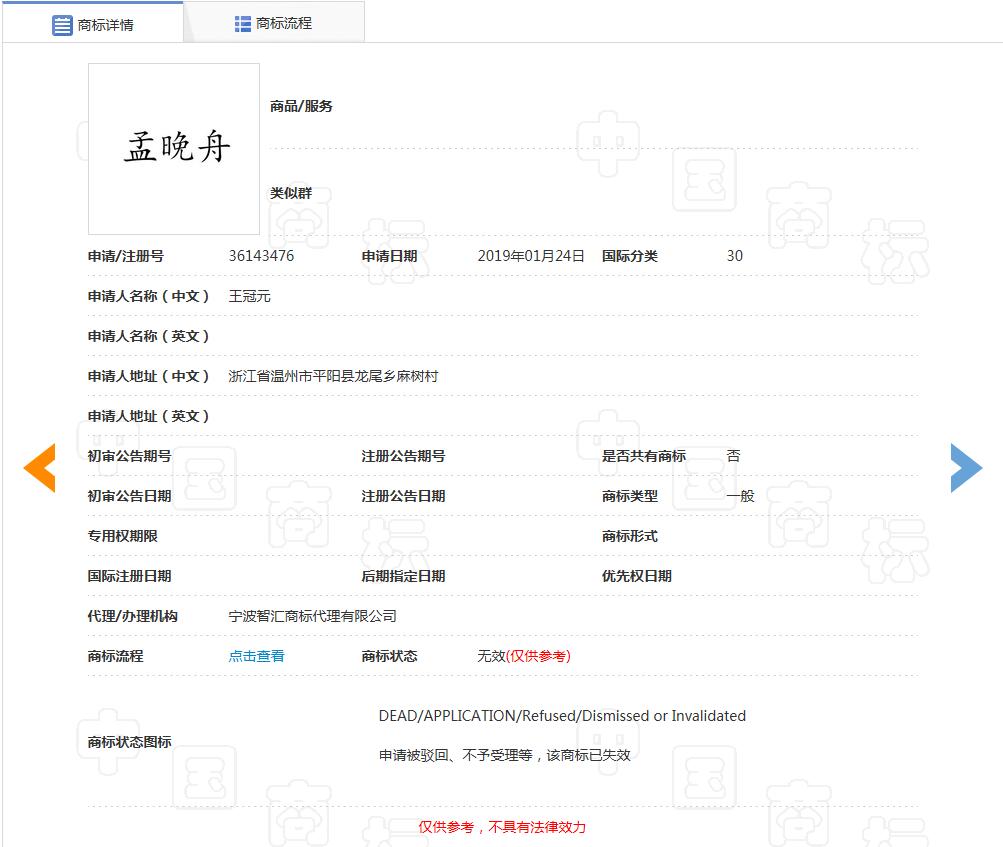Click the 商标详情 tab icon

[62, 25]
